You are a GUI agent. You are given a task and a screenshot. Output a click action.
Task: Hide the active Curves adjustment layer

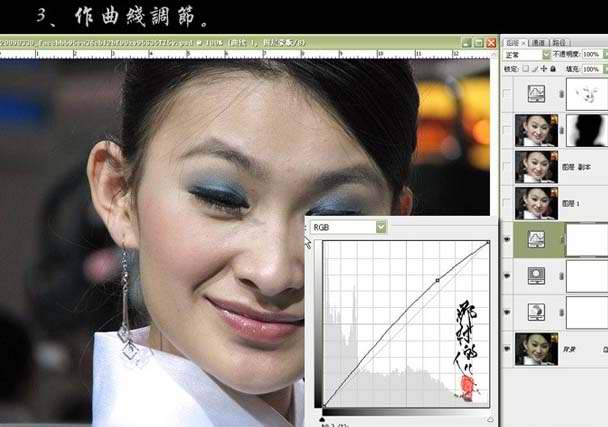(x=507, y=240)
